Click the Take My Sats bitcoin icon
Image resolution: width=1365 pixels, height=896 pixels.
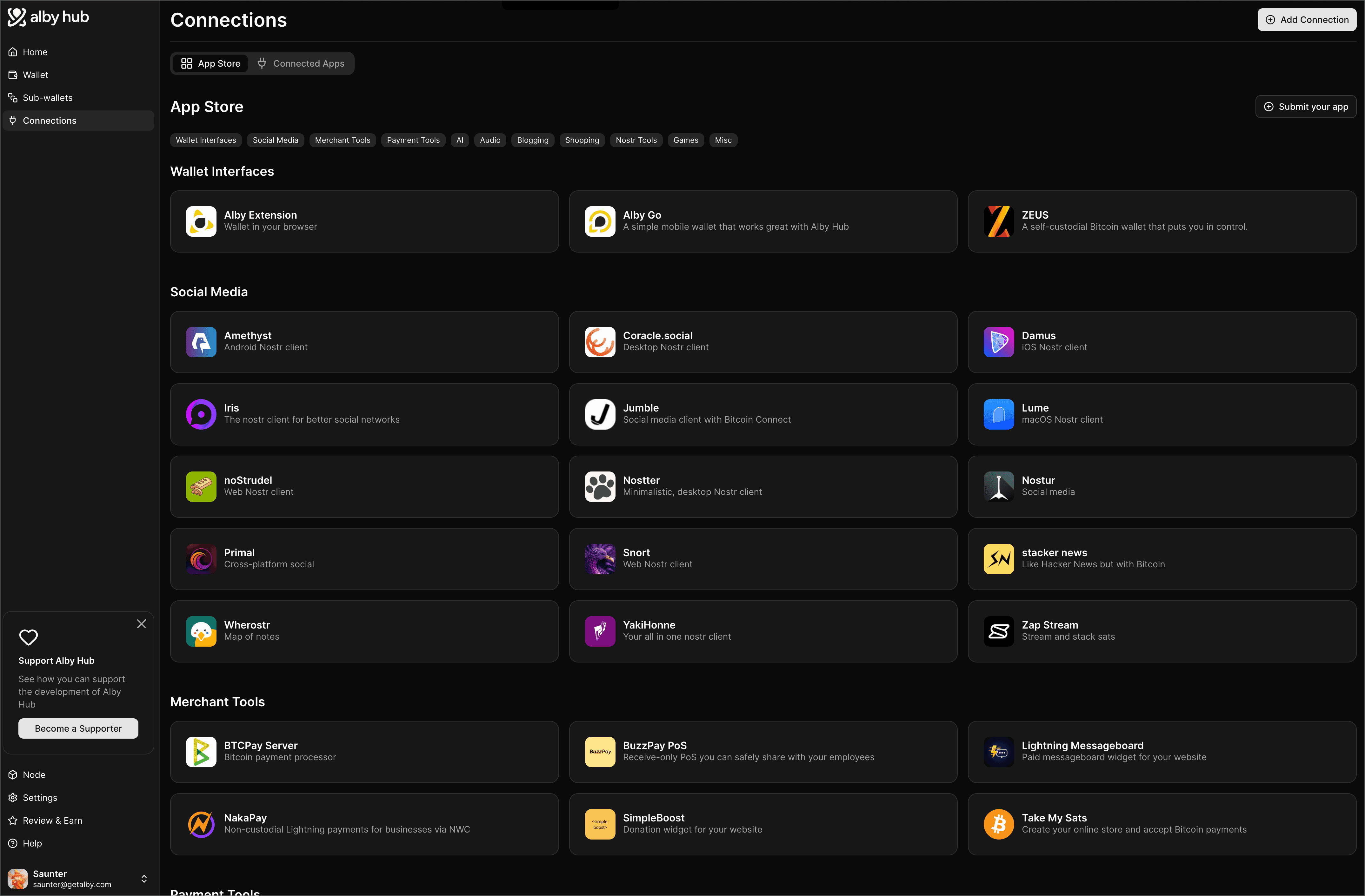[x=999, y=824]
